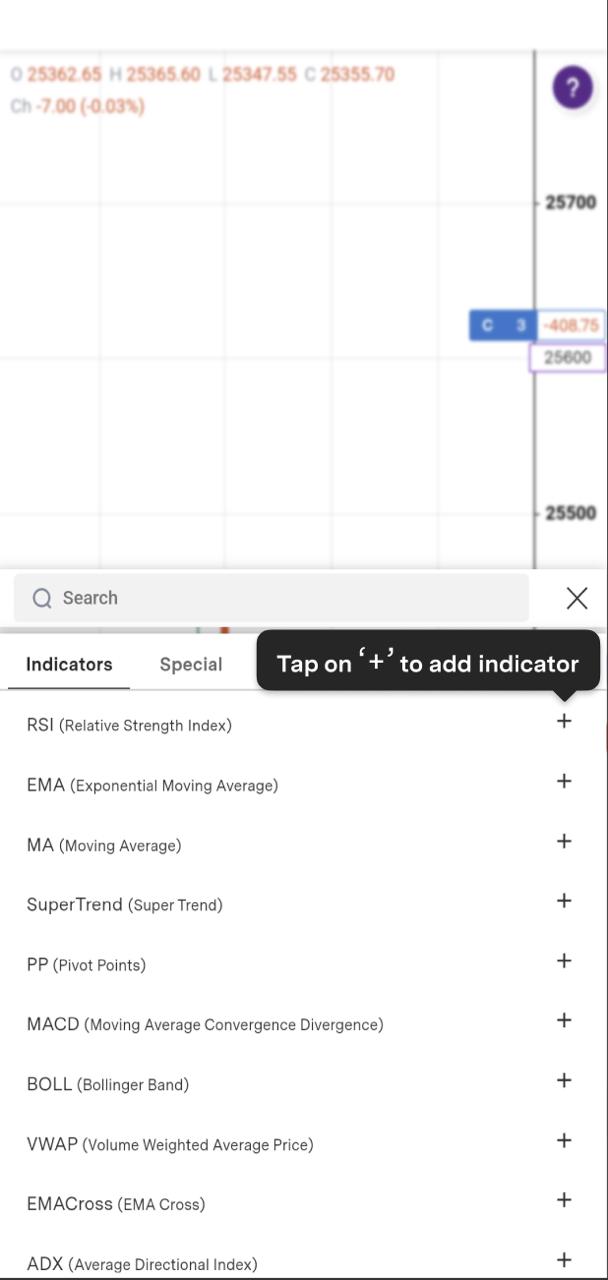
Task: Add SuperTrend indicator using plus icon
Action: pyautogui.click(x=564, y=901)
